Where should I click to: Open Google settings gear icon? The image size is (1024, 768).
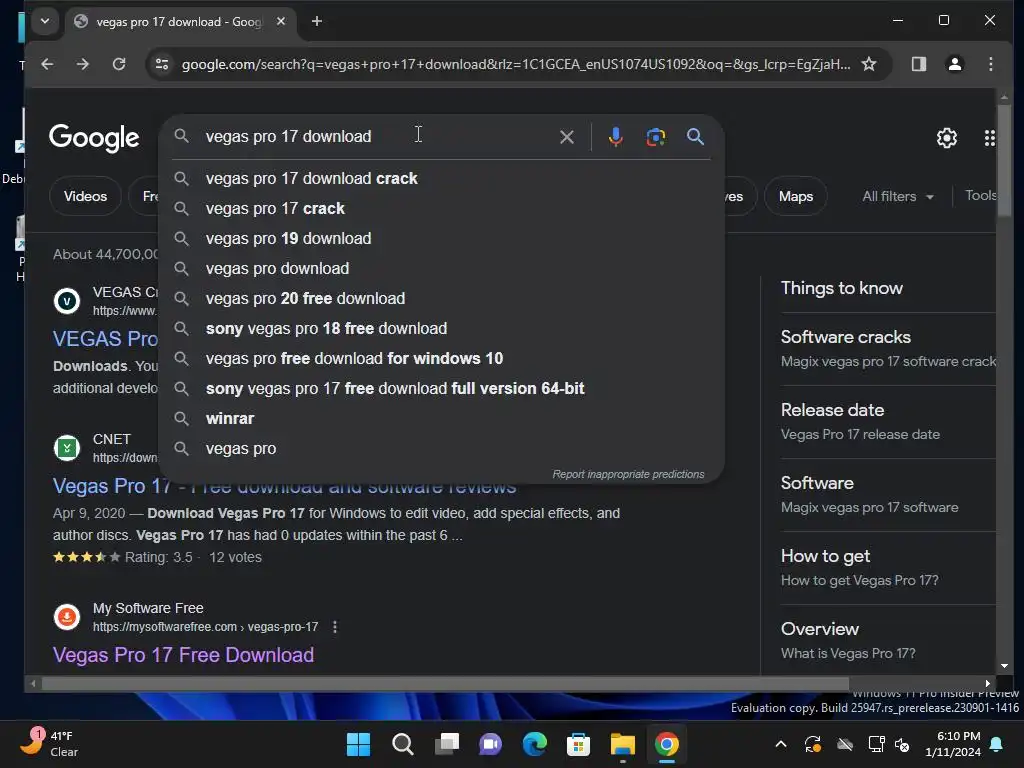[946, 138]
